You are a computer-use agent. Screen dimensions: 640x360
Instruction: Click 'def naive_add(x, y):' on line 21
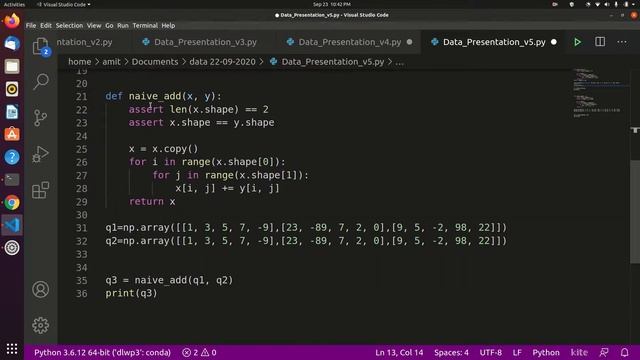click(x=163, y=96)
